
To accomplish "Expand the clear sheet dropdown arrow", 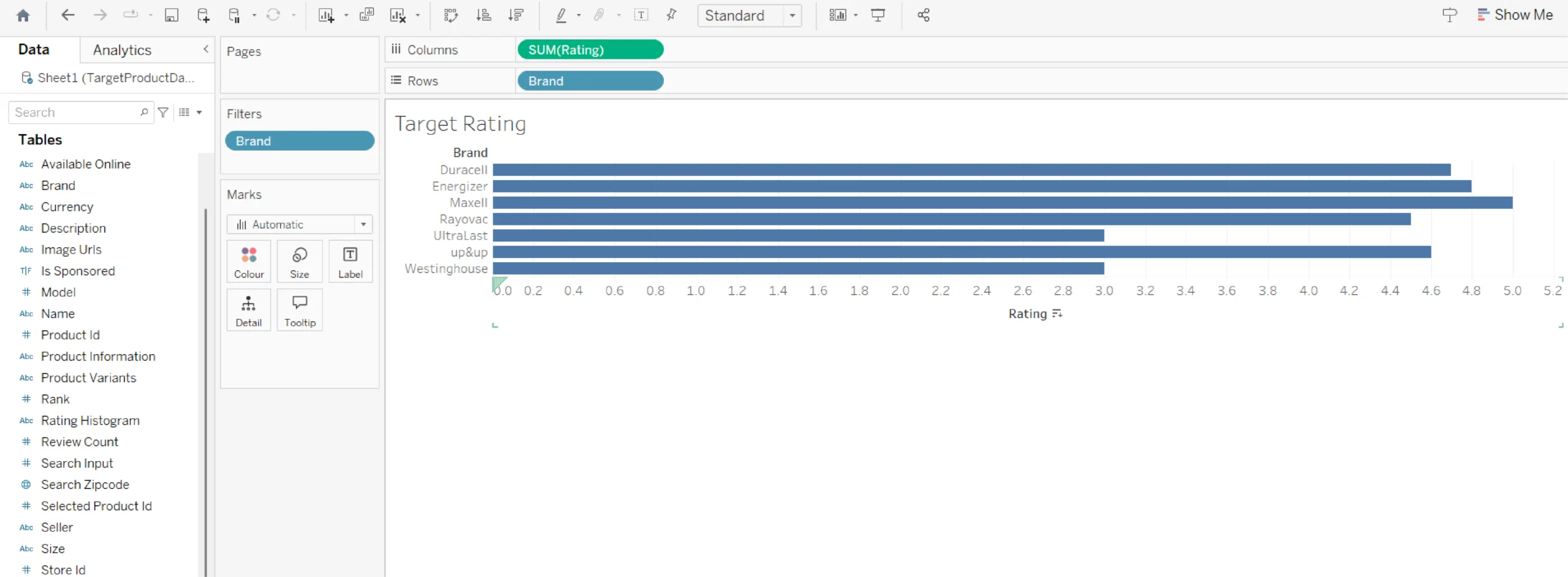I will click(x=418, y=15).
